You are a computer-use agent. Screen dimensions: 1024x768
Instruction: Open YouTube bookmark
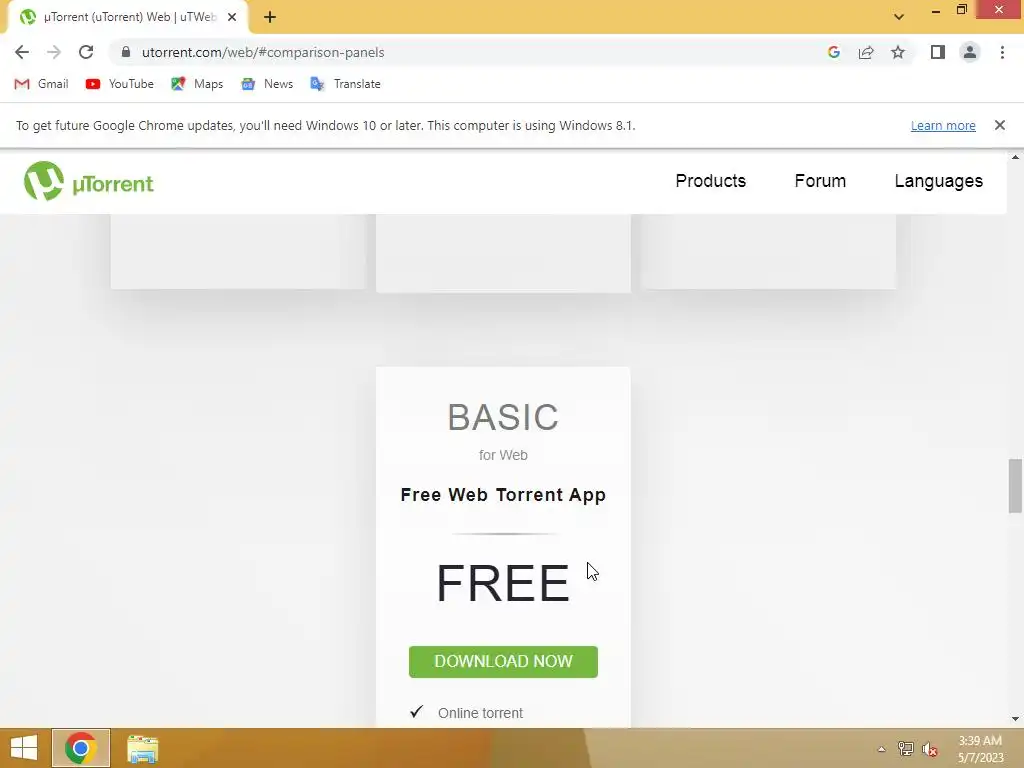click(120, 84)
